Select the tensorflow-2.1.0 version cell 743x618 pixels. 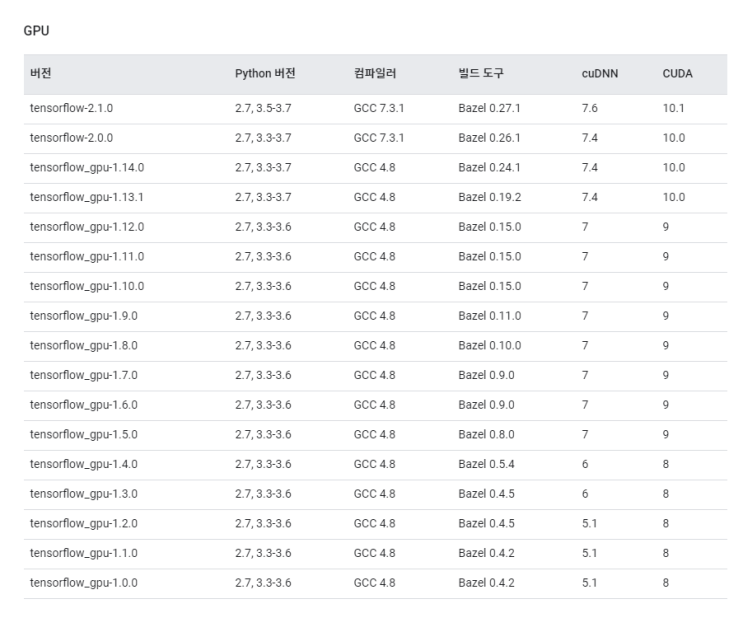click(x=78, y=108)
